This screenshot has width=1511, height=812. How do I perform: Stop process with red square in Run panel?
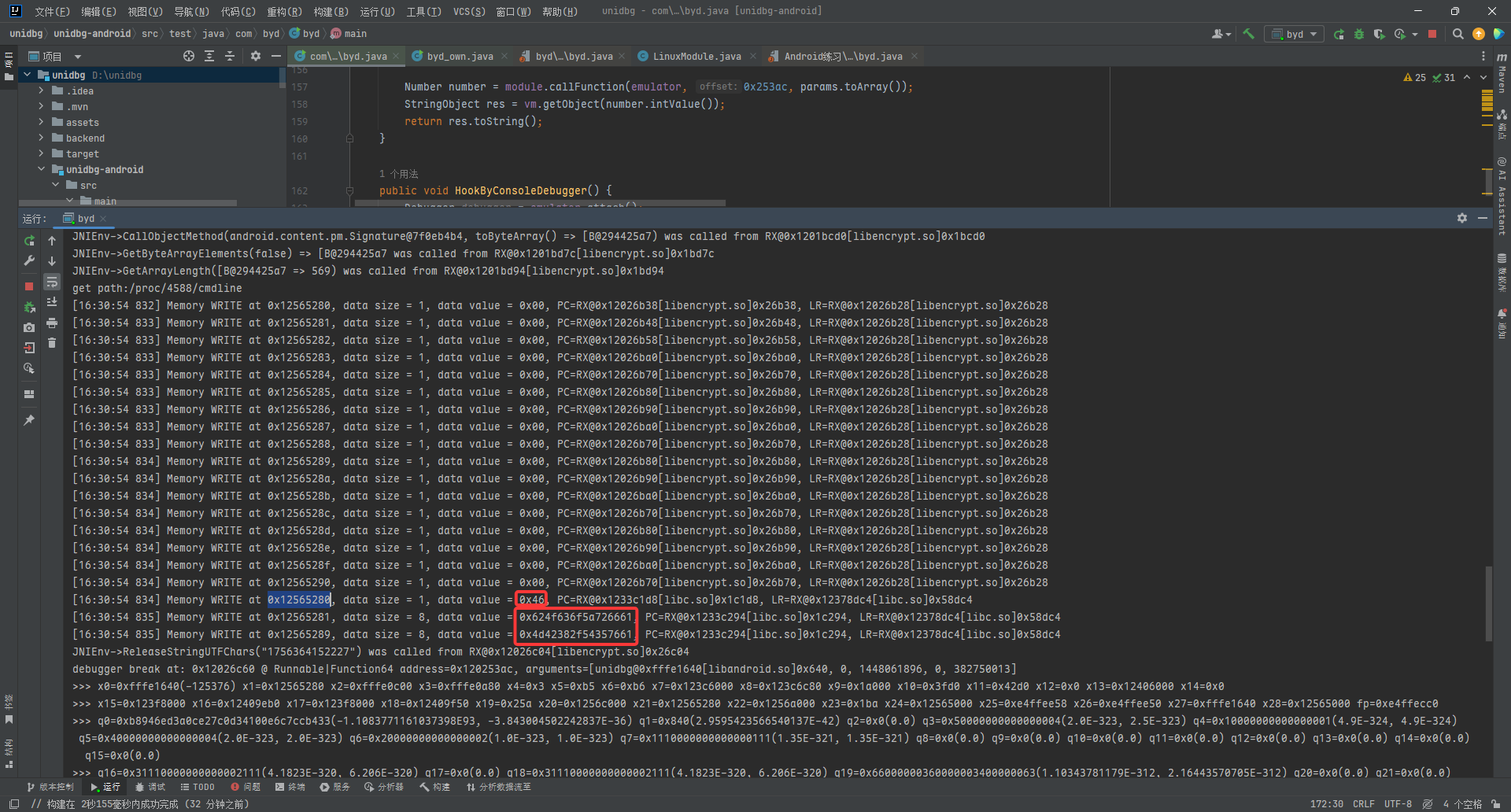click(29, 286)
